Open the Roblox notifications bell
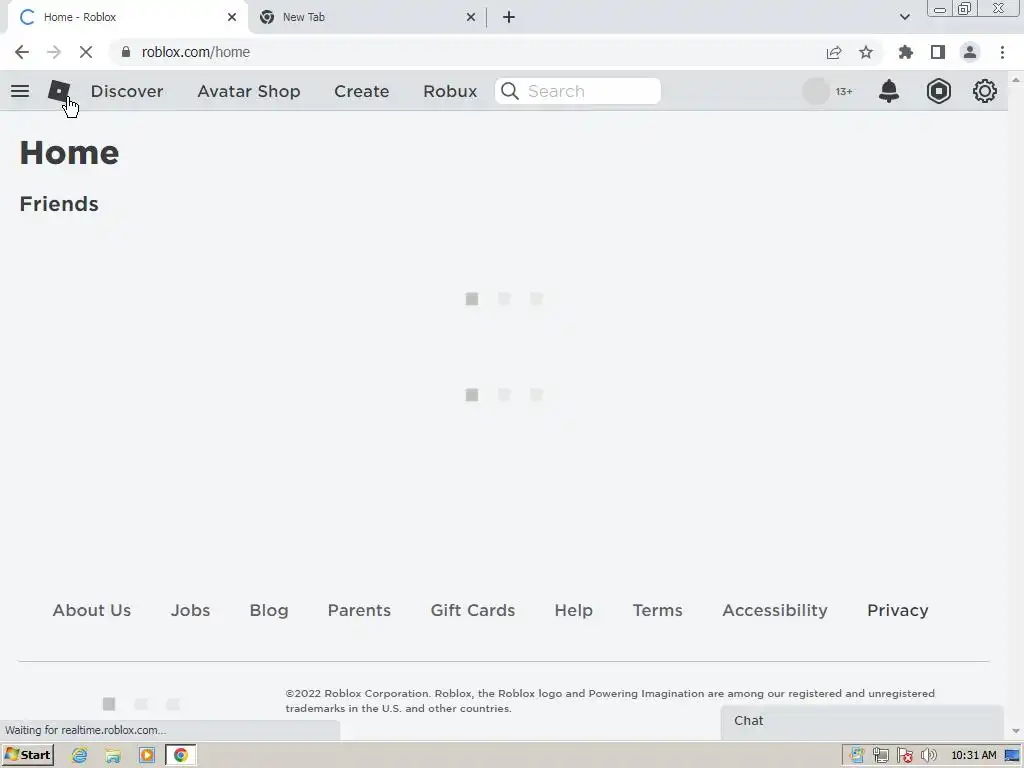Image resolution: width=1024 pixels, height=768 pixels. [x=889, y=91]
